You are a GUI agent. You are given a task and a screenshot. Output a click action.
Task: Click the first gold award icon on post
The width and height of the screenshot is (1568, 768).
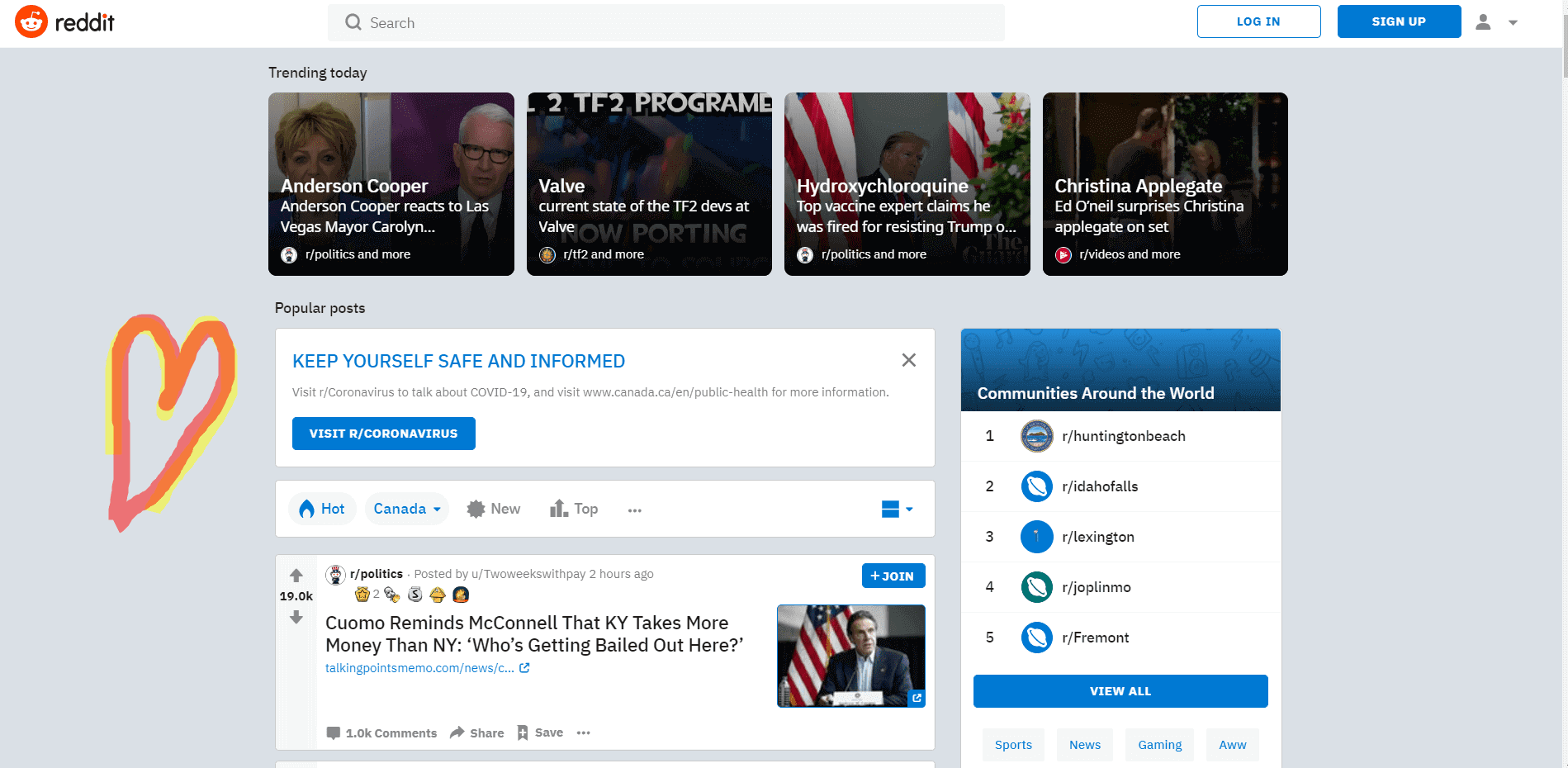pyautogui.click(x=362, y=595)
